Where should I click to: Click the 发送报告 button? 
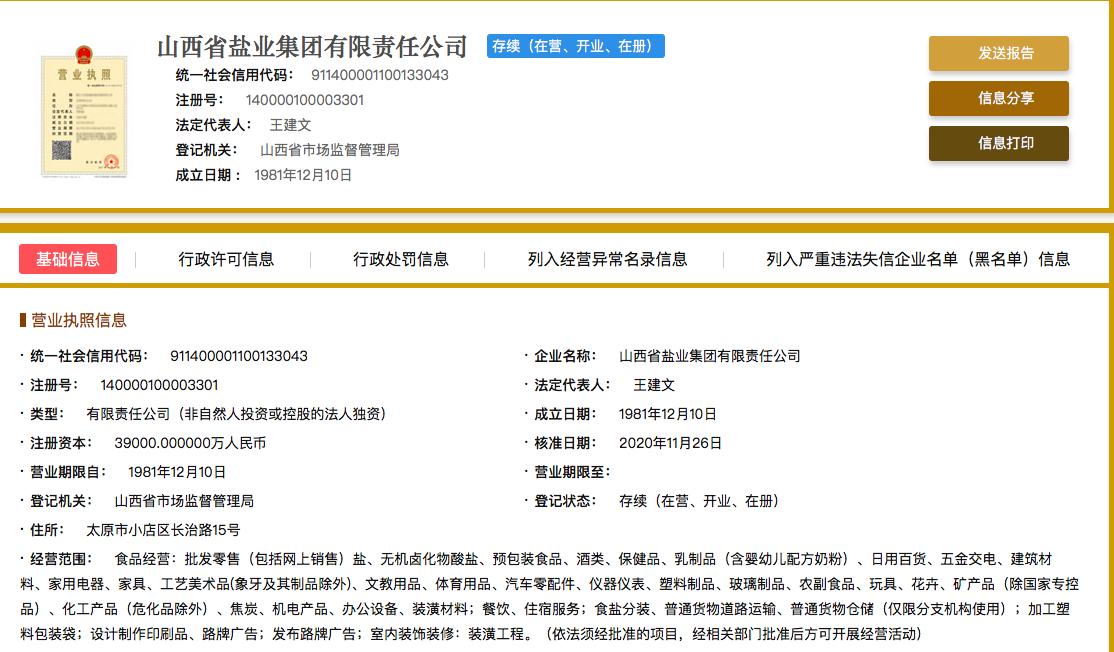(998, 53)
